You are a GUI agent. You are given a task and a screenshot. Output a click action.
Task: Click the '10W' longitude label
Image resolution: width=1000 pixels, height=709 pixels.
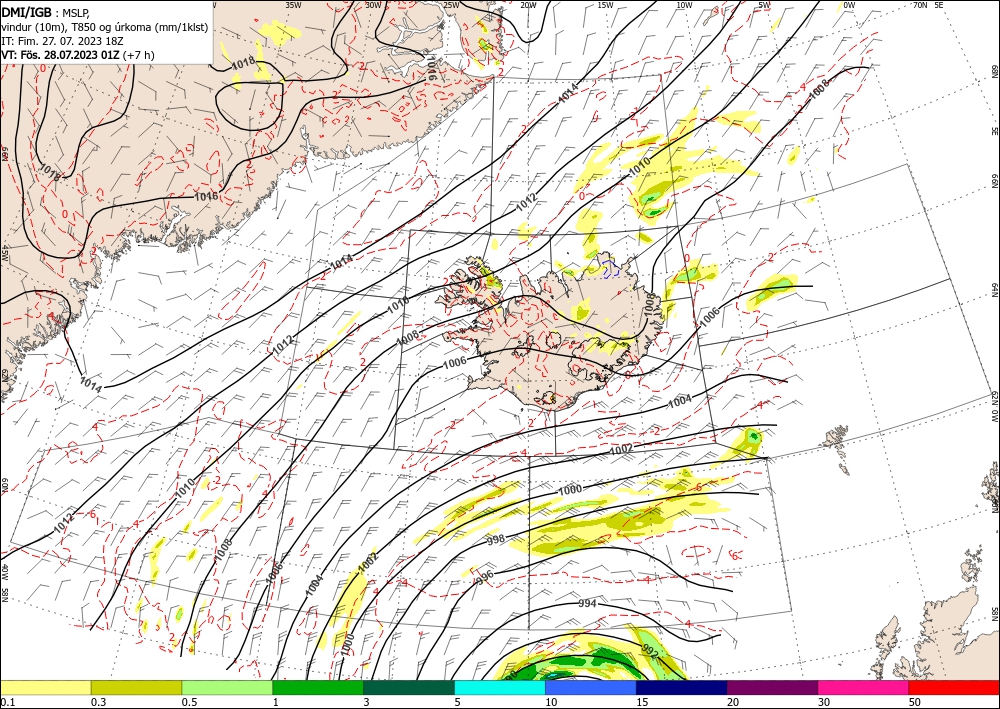point(684,5)
